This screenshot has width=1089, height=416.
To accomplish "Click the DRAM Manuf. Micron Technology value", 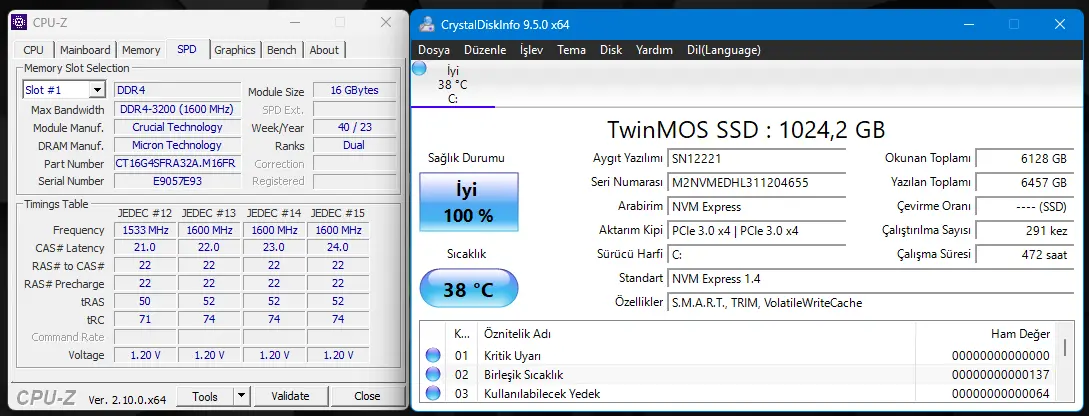I will (178, 145).
